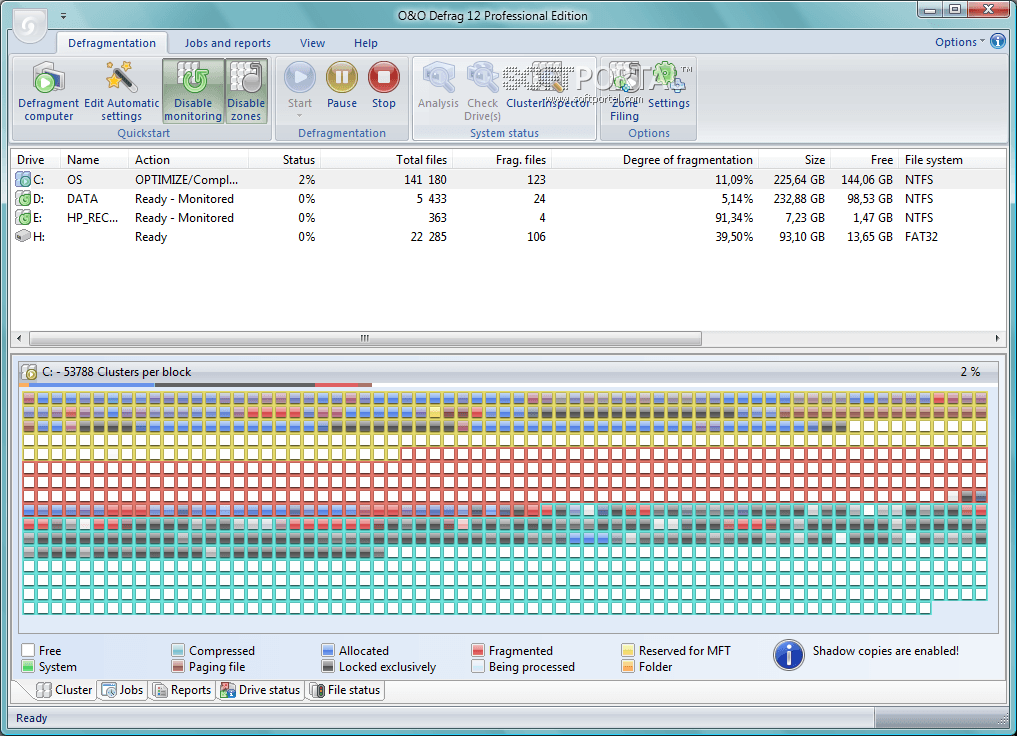
Task: Click the Analysis icon
Action: coord(438,77)
